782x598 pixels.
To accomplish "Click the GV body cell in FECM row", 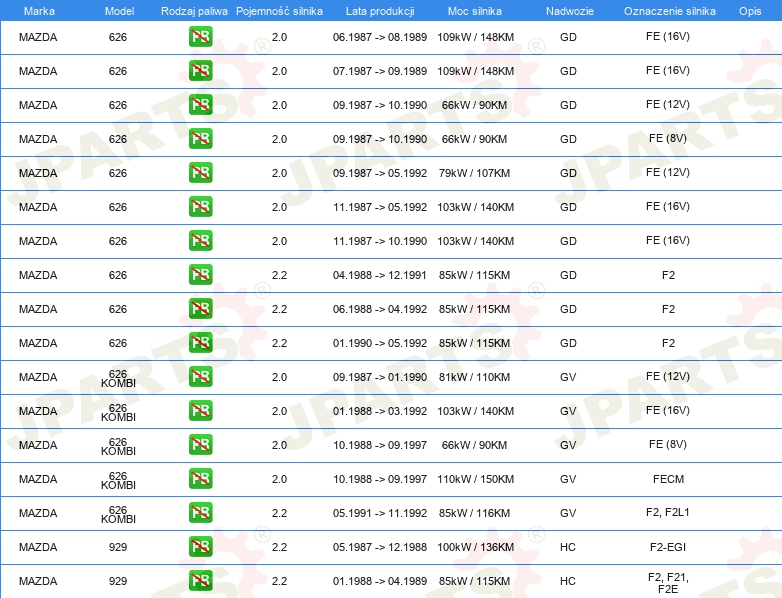I will [568, 479].
